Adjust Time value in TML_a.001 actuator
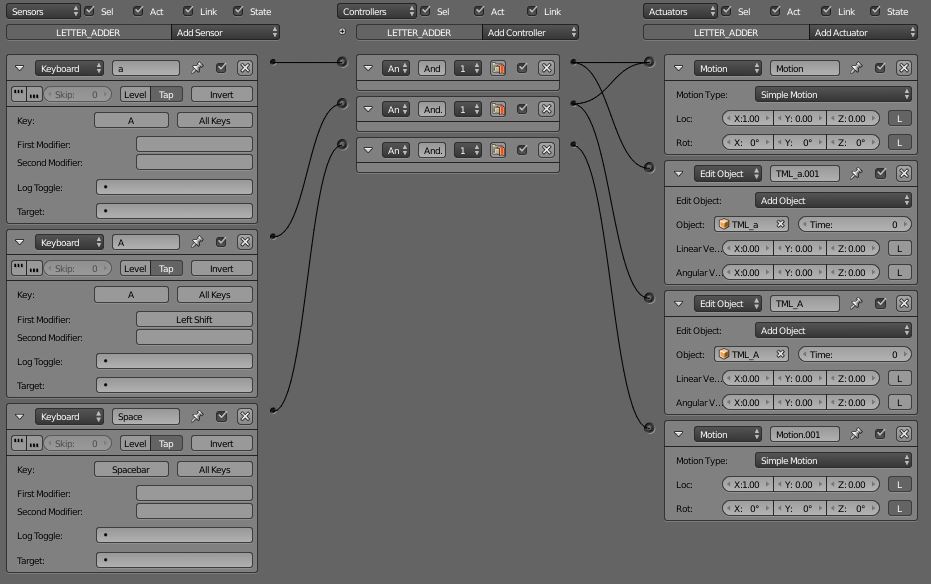Screen dimensions: 931x584 point(854,224)
